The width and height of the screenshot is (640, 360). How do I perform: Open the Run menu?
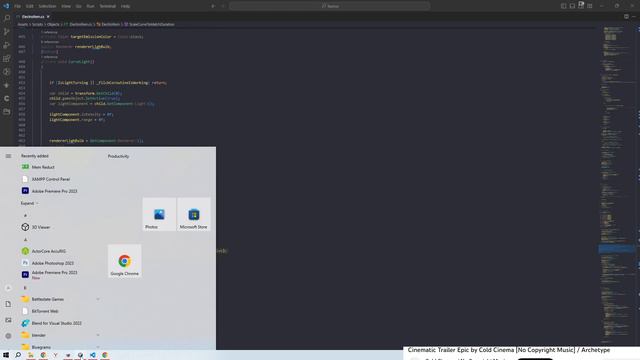pyautogui.click(x=91, y=6)
